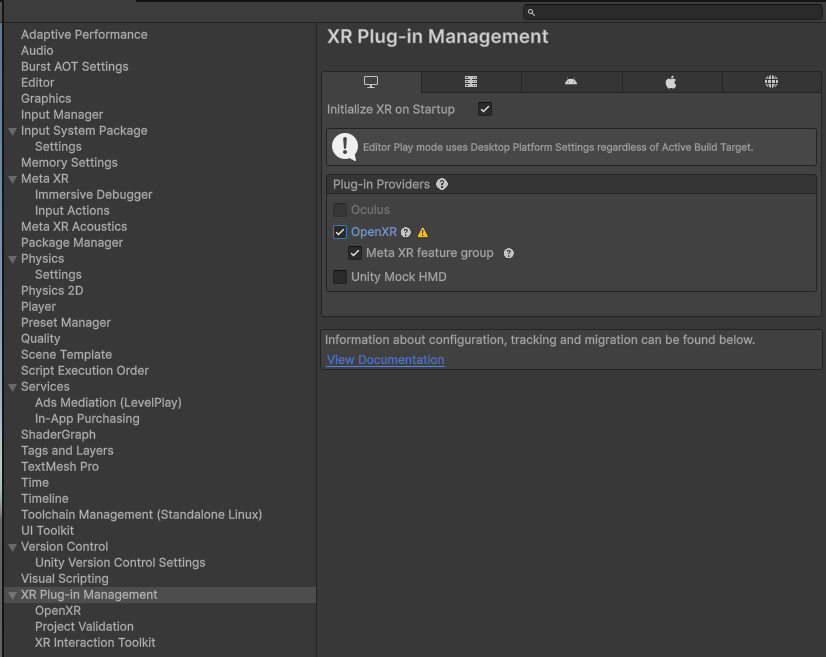Open Immersive Debugger settings
Viewport: 826px width, 657px height.
93,195
